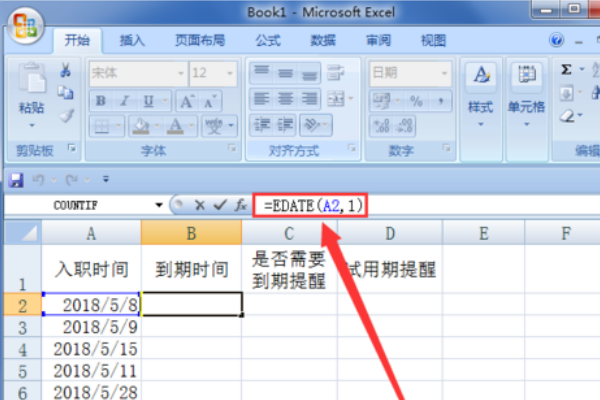
Task: Toggle bold formatting
Action: (x=101, y=101)
